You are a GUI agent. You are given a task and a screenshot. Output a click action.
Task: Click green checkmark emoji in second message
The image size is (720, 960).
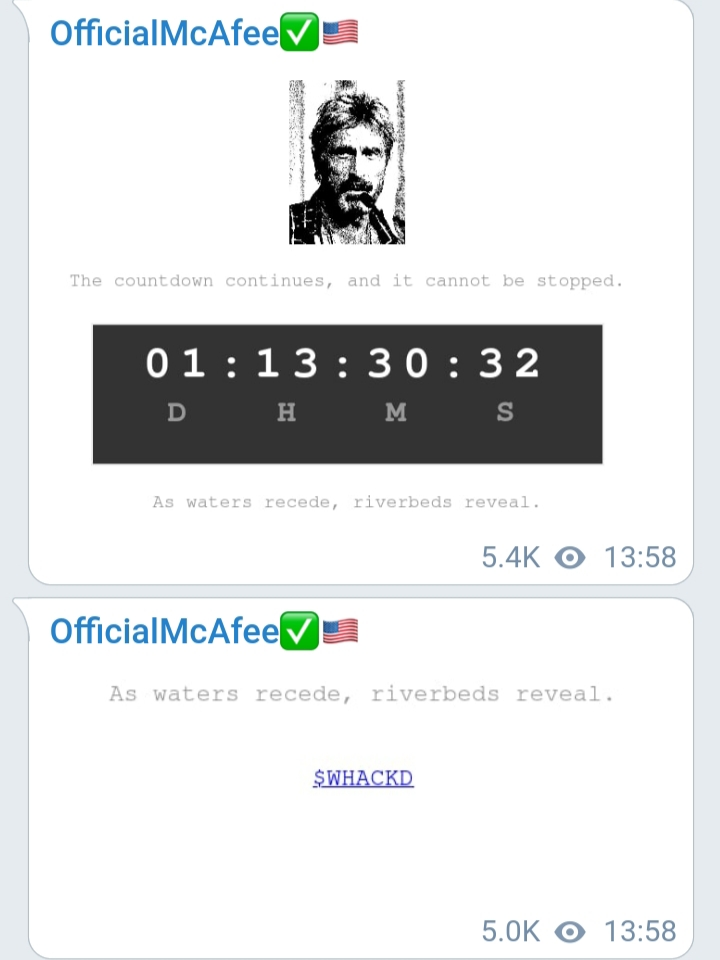coord(299,631)
